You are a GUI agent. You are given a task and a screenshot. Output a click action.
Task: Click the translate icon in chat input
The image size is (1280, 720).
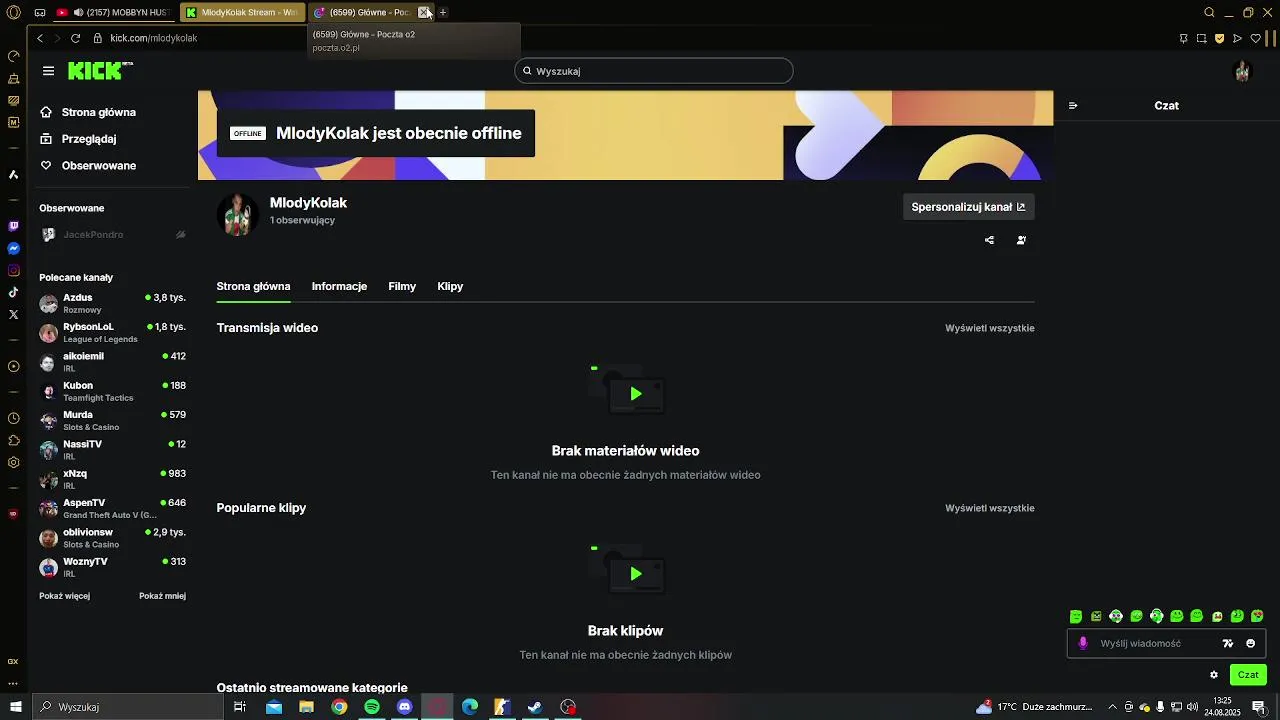click(1228, 644)
